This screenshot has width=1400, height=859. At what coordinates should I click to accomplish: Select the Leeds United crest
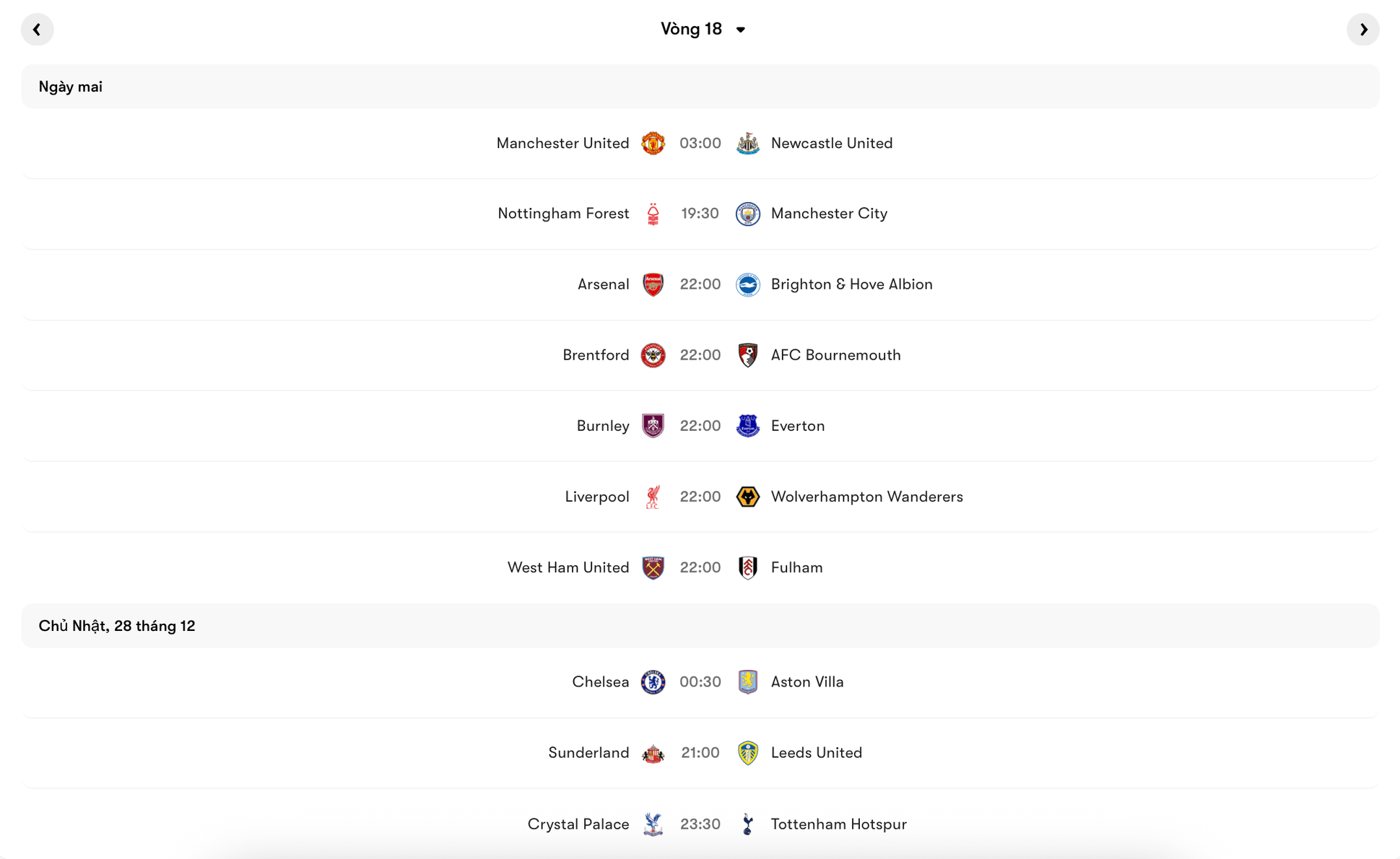click(748, 752)
